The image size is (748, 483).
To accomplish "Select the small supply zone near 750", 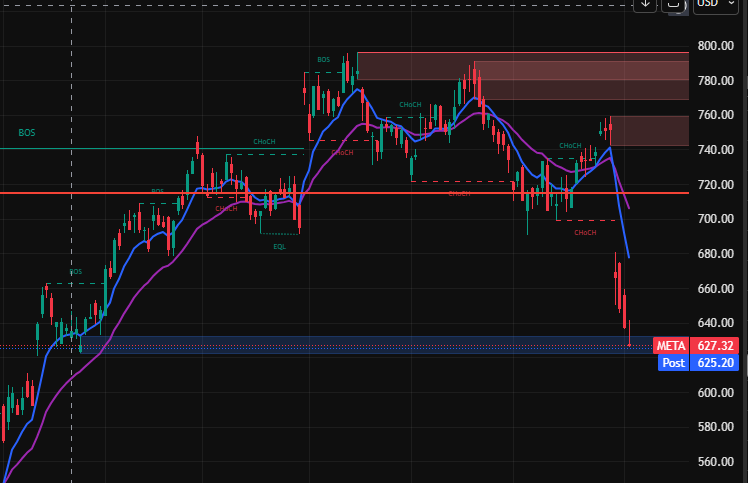I will tap(650, 131).
